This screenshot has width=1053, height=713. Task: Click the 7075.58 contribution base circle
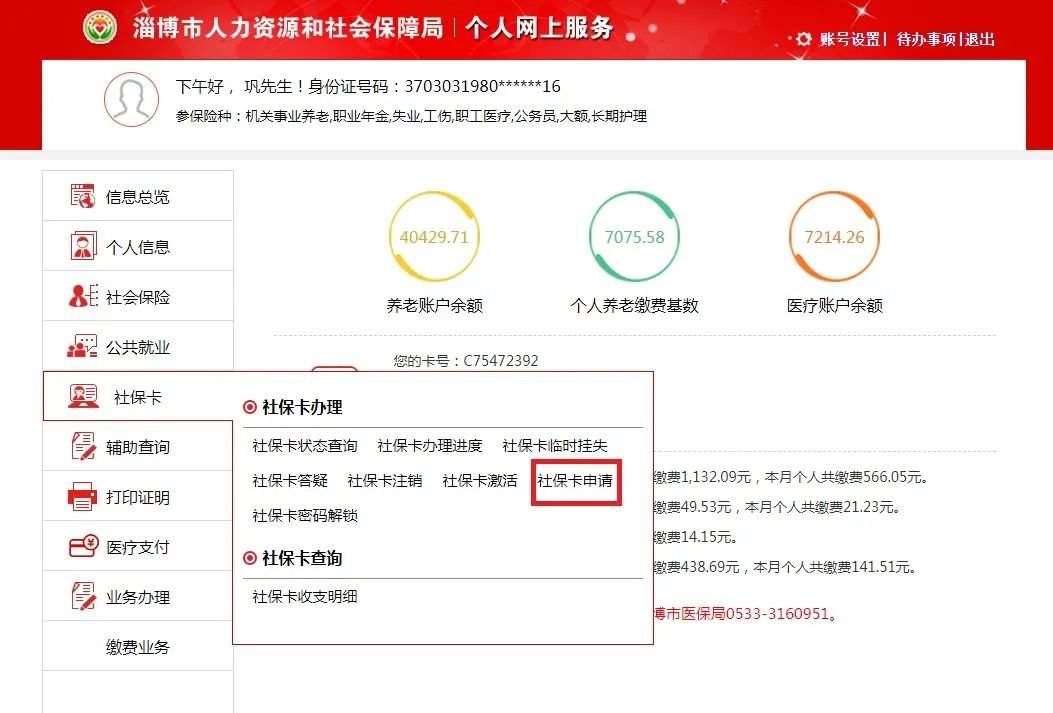635,236
